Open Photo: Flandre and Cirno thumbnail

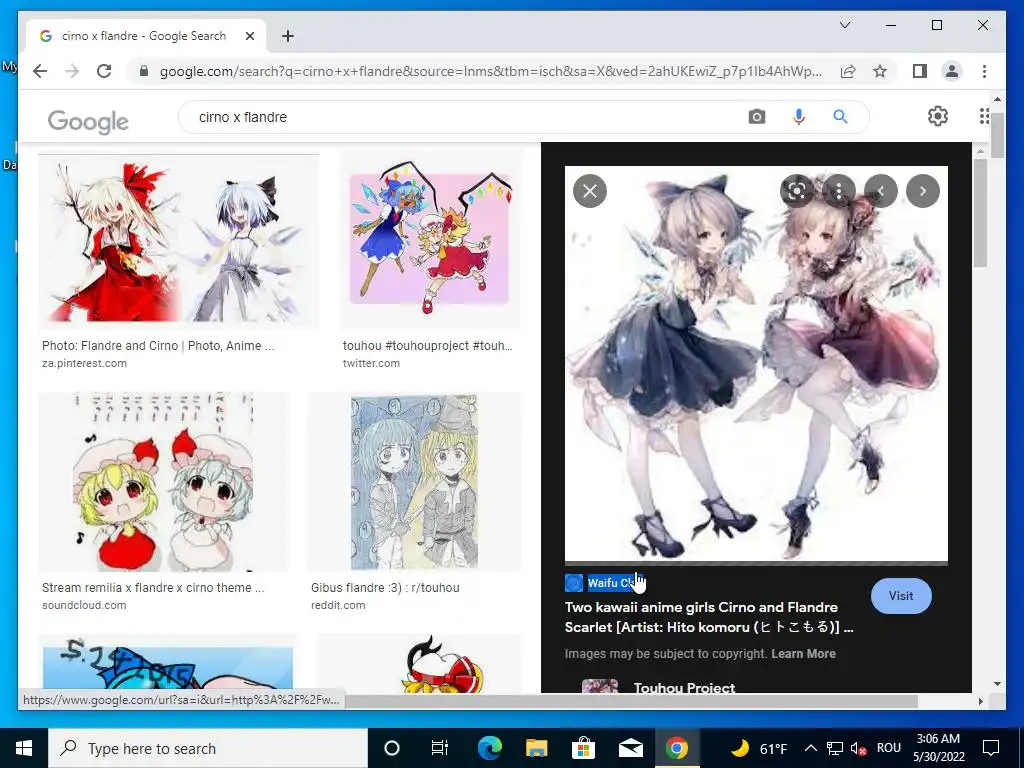click(178, 239)
